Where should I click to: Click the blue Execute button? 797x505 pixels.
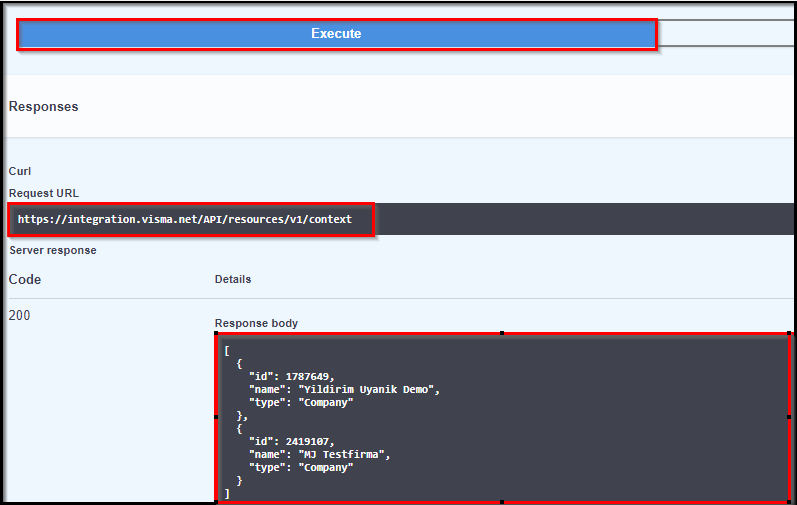[x=336, y=34]
